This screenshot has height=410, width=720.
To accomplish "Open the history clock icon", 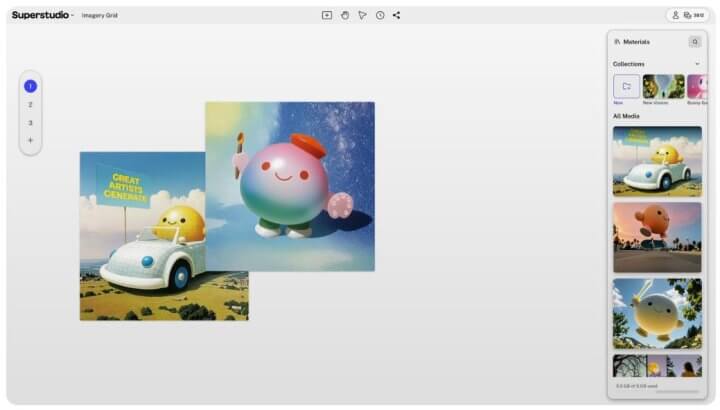I will pos(380,15).
